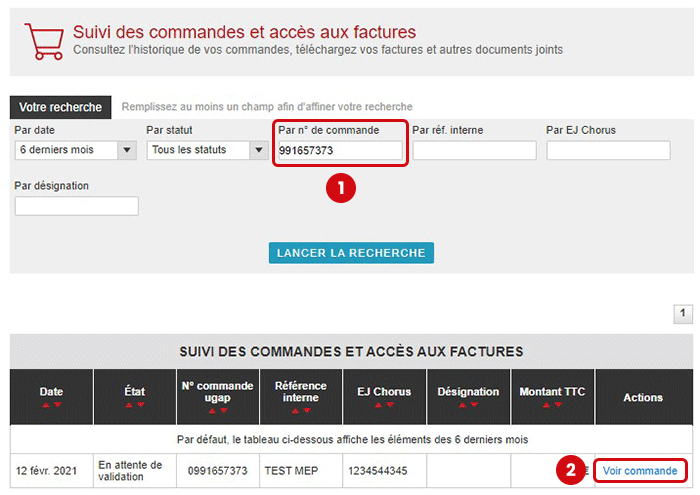This screenshot has height=495, width=700.
Task: Go to results page 1
Action: (685, 314)
